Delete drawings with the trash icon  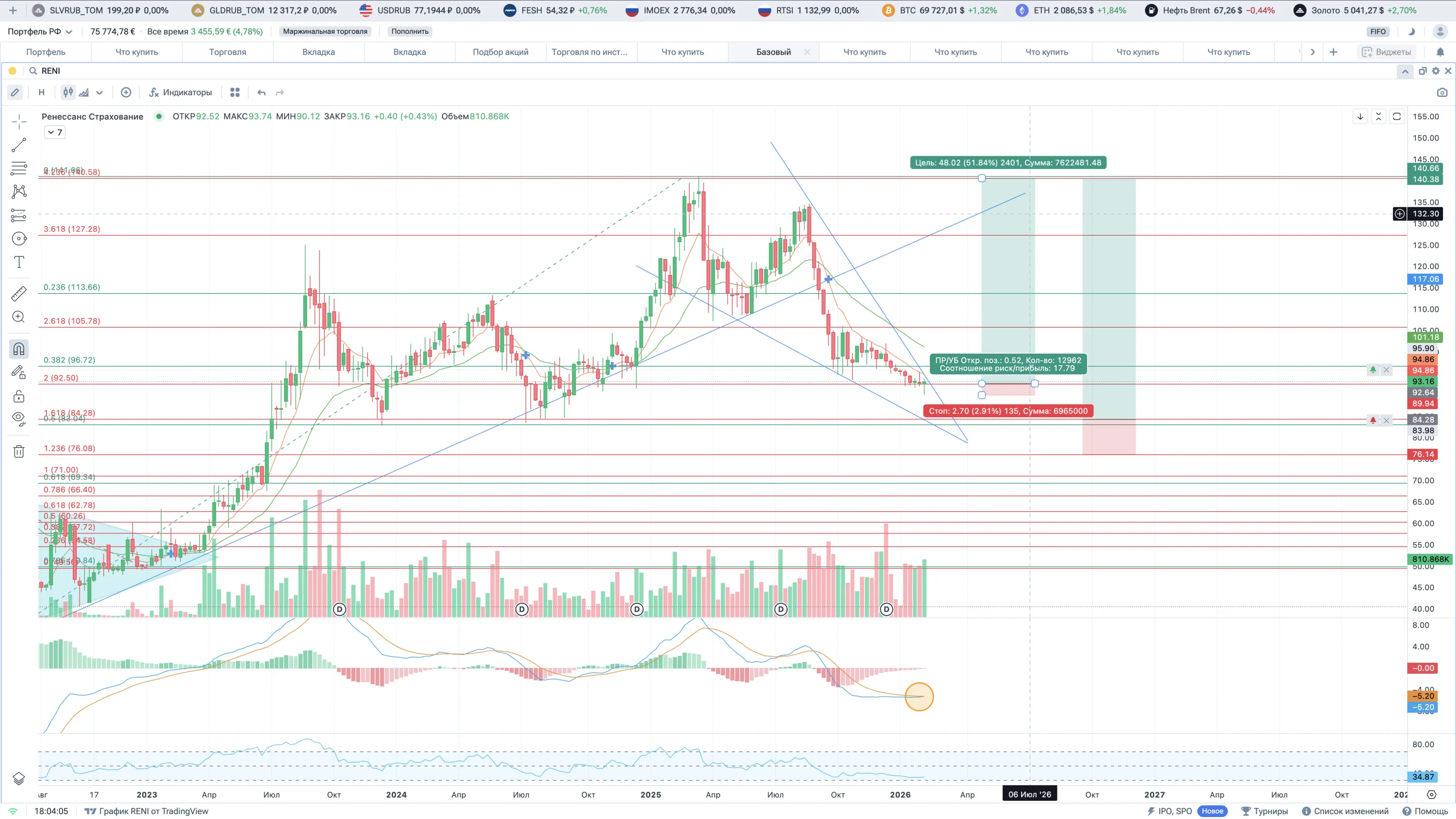point(18,451)
